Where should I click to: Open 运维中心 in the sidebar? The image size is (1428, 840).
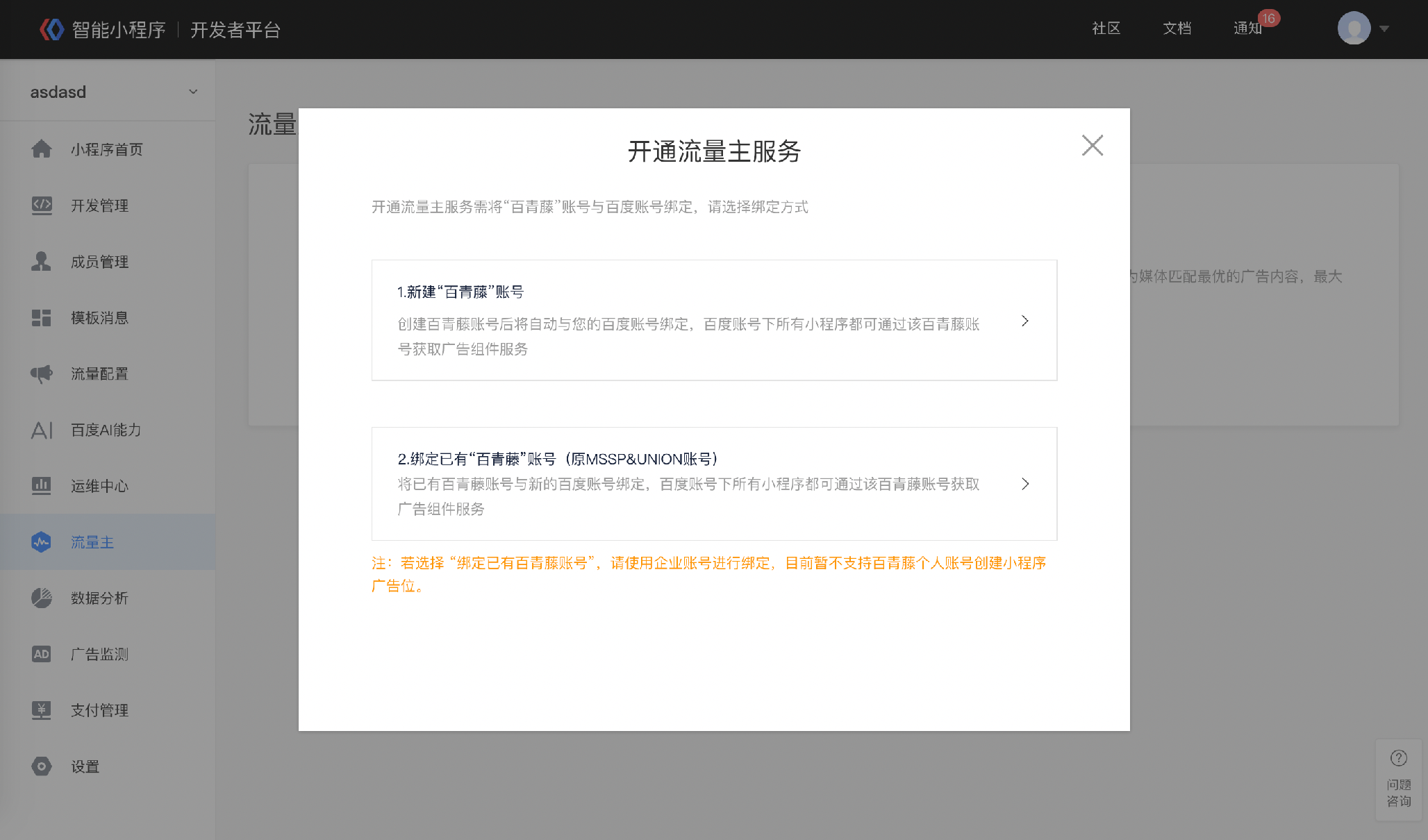(108, 486)
